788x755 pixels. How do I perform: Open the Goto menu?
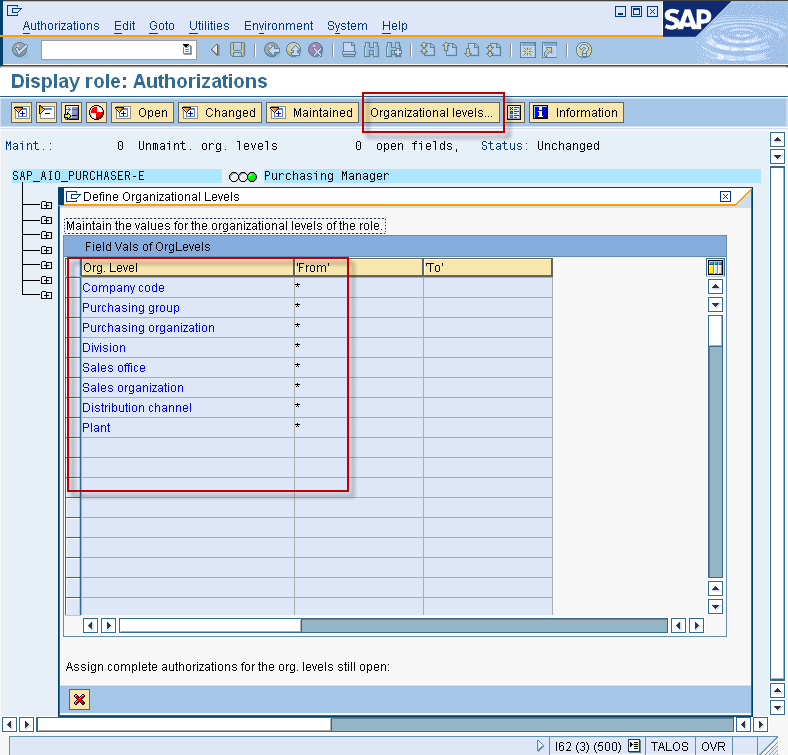pos(162,26)
